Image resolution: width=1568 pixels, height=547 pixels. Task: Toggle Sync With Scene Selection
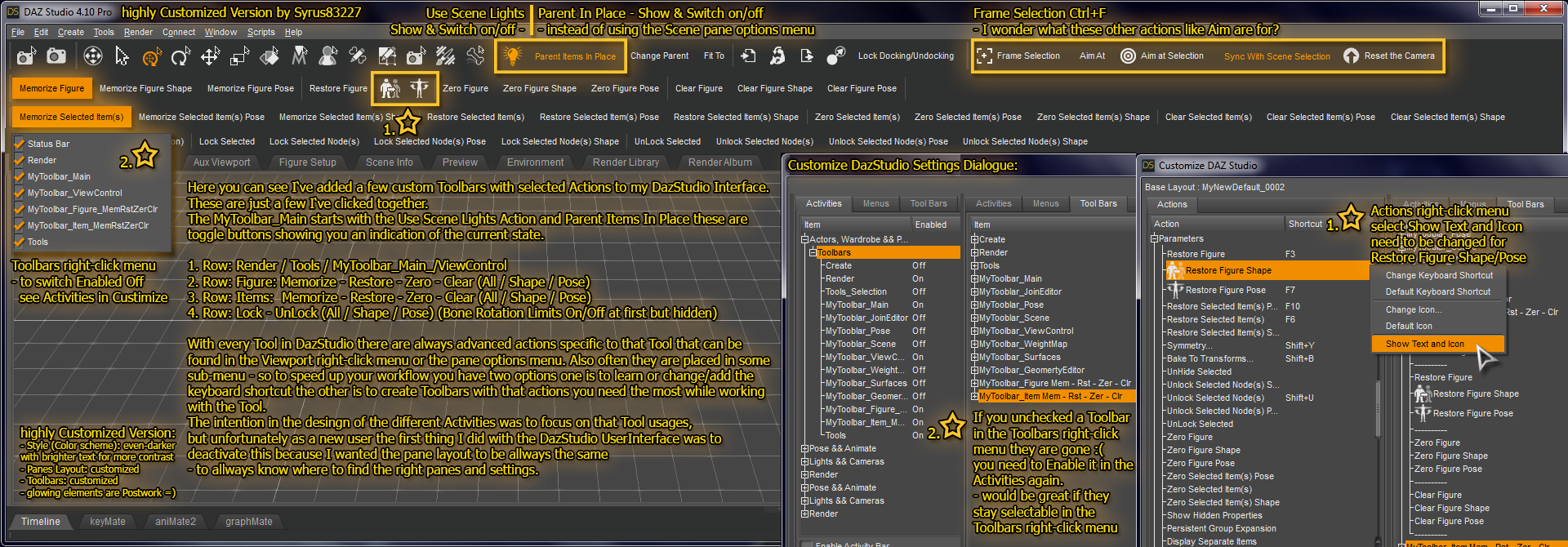1277,56
